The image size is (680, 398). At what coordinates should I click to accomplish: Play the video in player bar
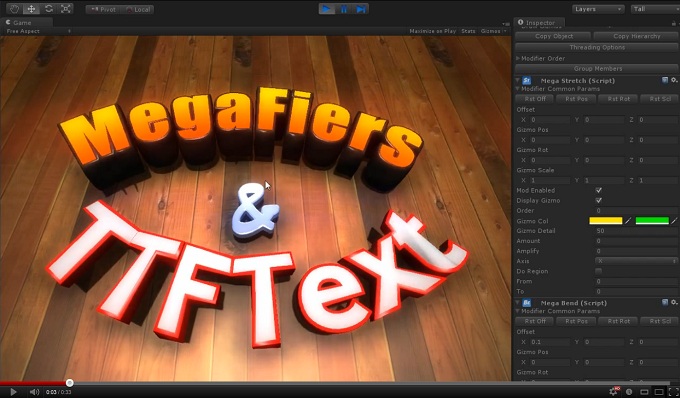point(13,392)
